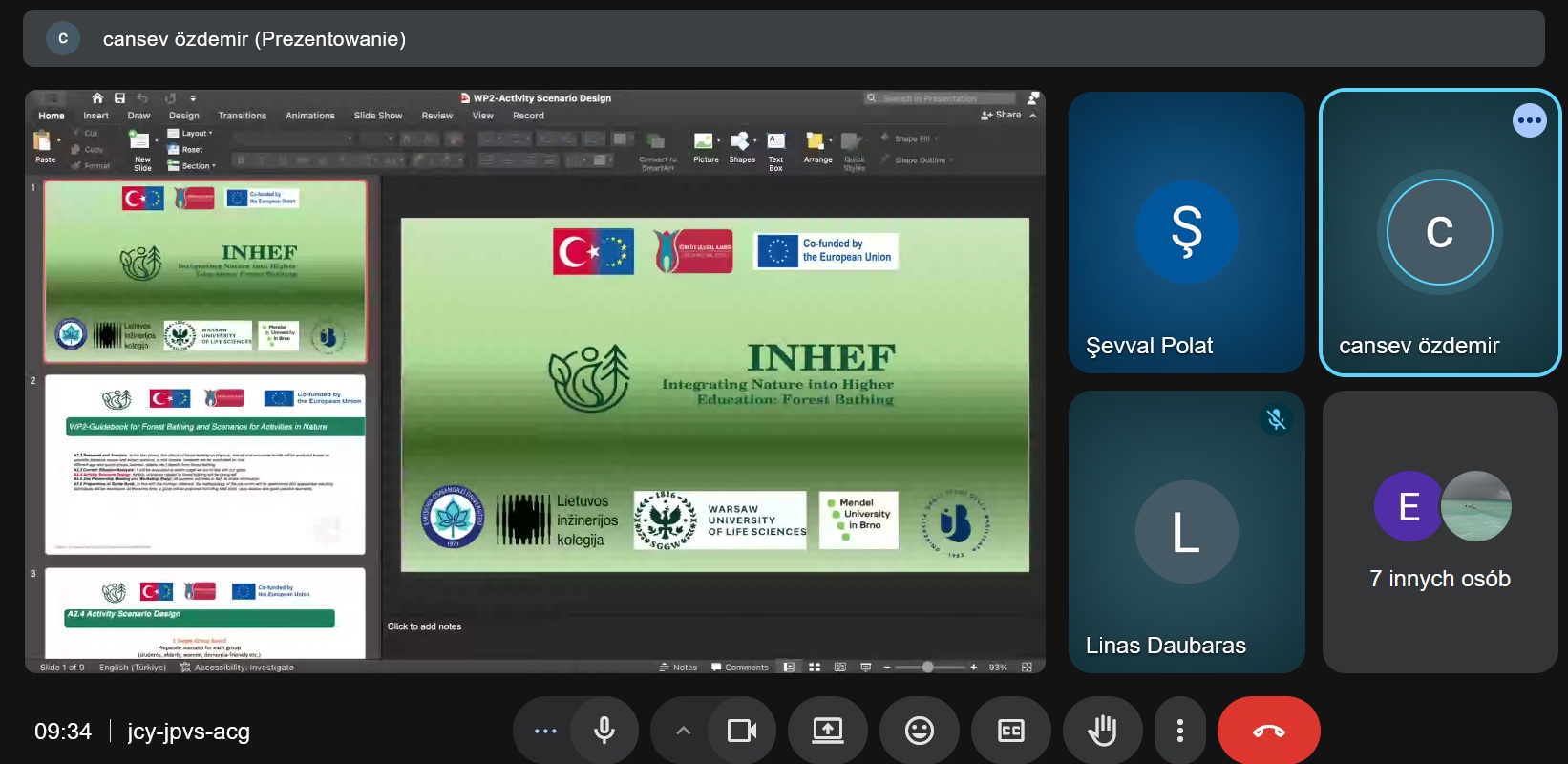Hang up the call with red button
Viewport: 1568px width, 764px height.
[x=1268, y=732]
